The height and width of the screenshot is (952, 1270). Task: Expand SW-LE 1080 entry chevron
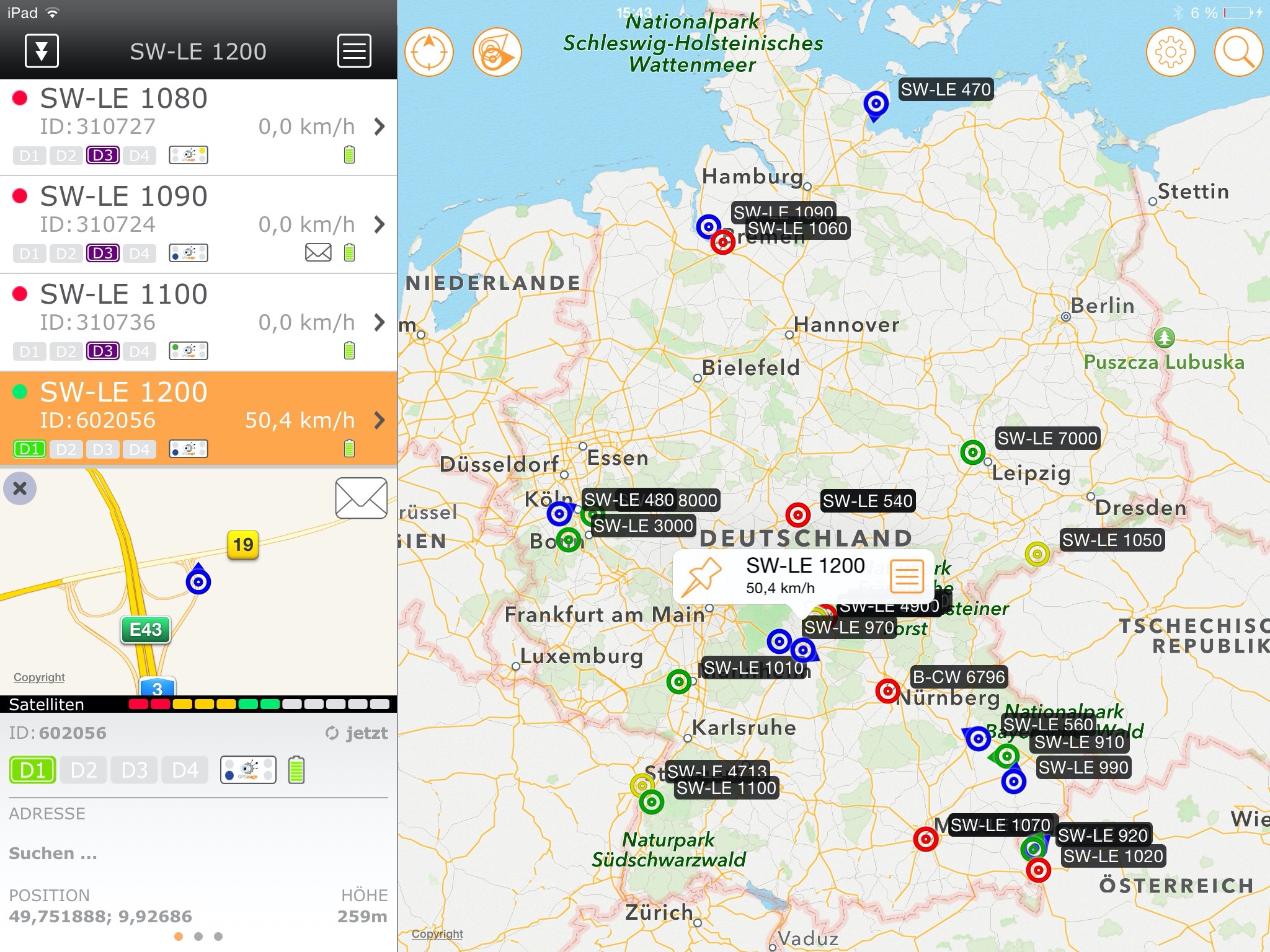(x=380, y=127)
